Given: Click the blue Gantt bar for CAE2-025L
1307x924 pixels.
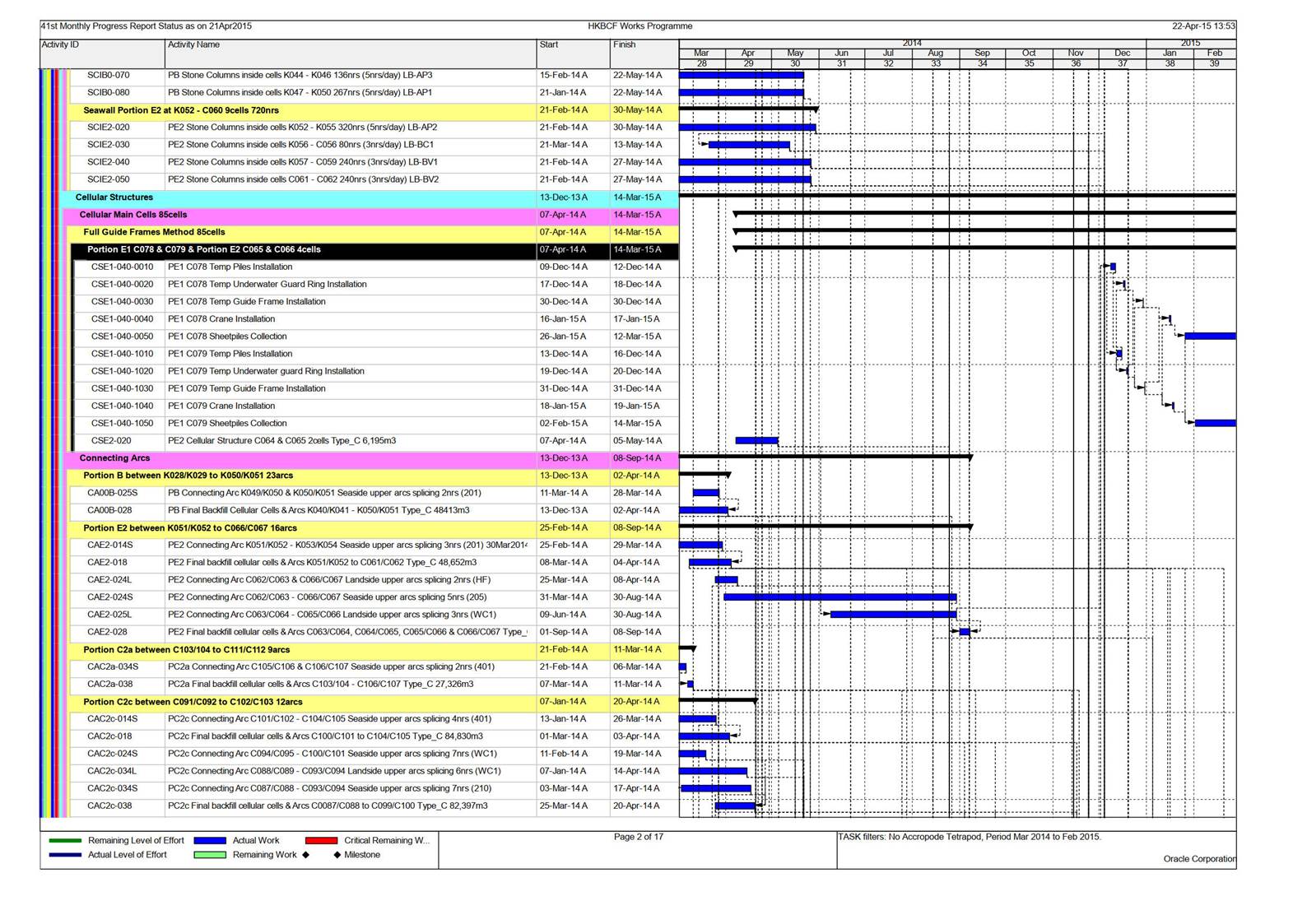Looking at the screenshot, I should (x=894, y=615).
